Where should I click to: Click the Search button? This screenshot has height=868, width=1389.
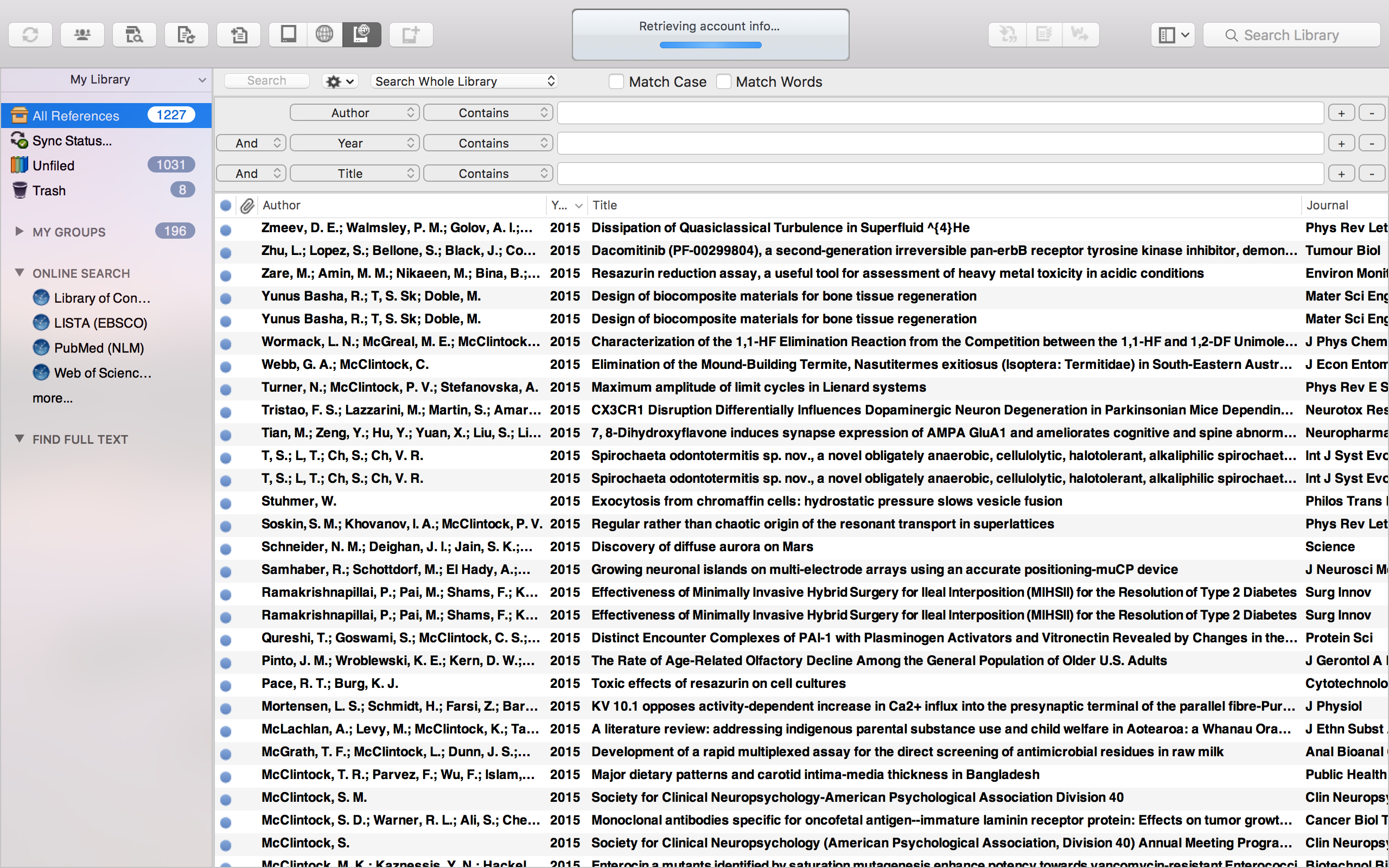267,81
